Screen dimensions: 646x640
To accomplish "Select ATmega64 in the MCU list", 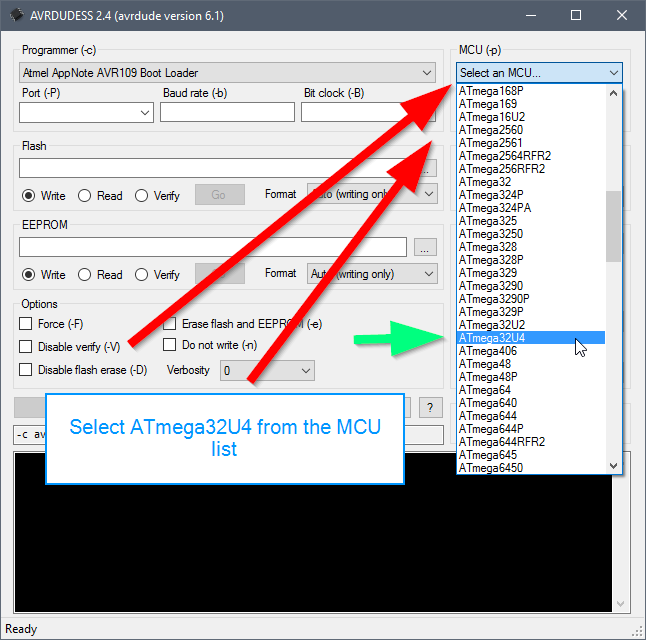I will coord(531,390).
